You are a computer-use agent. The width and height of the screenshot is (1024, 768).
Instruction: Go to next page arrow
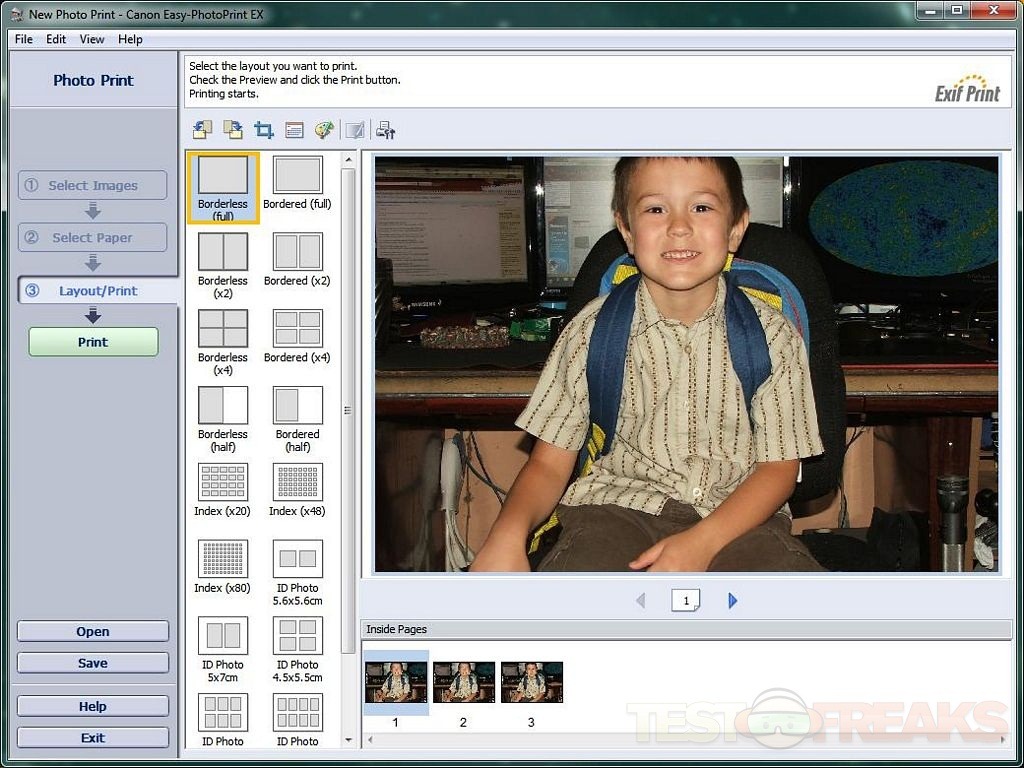(x=733, y=601)
